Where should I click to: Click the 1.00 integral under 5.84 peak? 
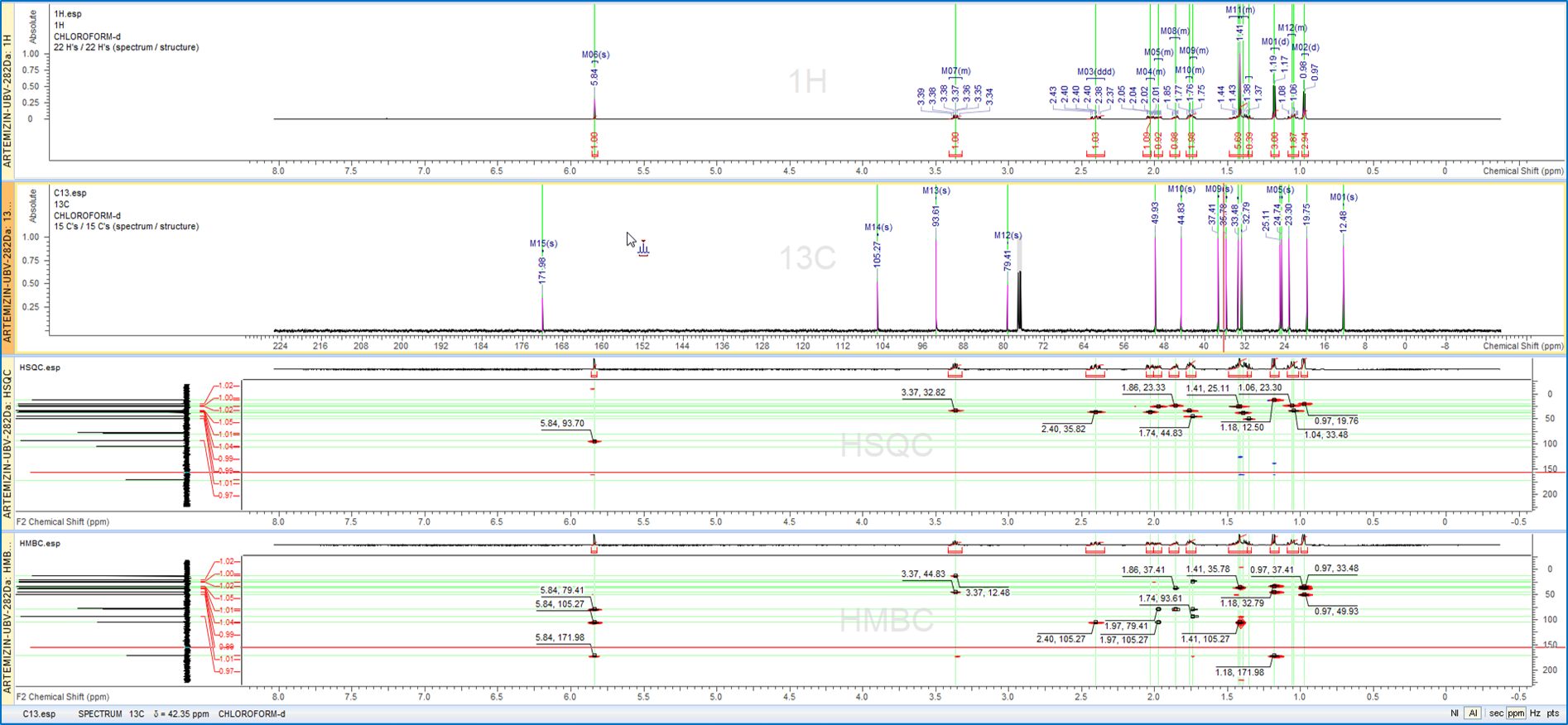[x=594, y=140]
